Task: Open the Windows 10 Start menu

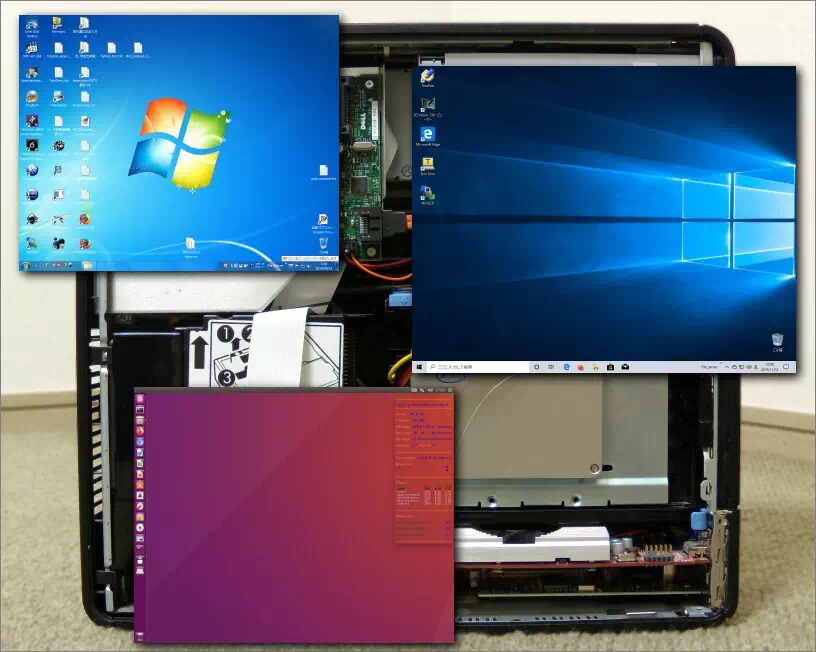Action: (x=421, y=365)
